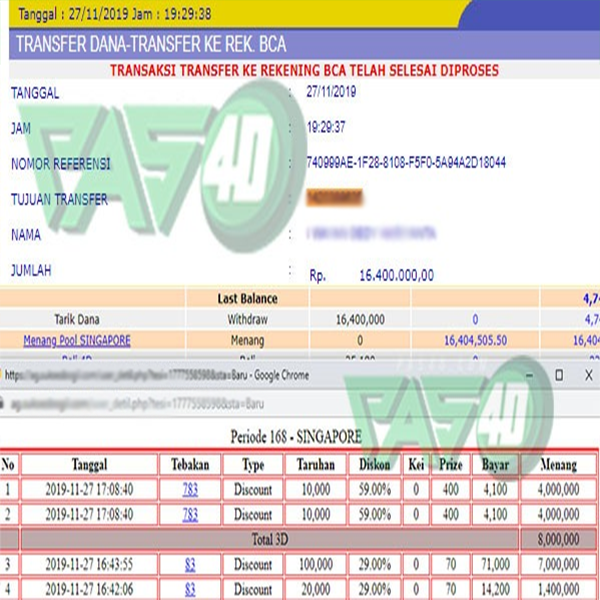Viewport: 600px width, 600px height.
Task: Select the amount 16.400.000,00 in JUMLAH
Action: (396, 275)
